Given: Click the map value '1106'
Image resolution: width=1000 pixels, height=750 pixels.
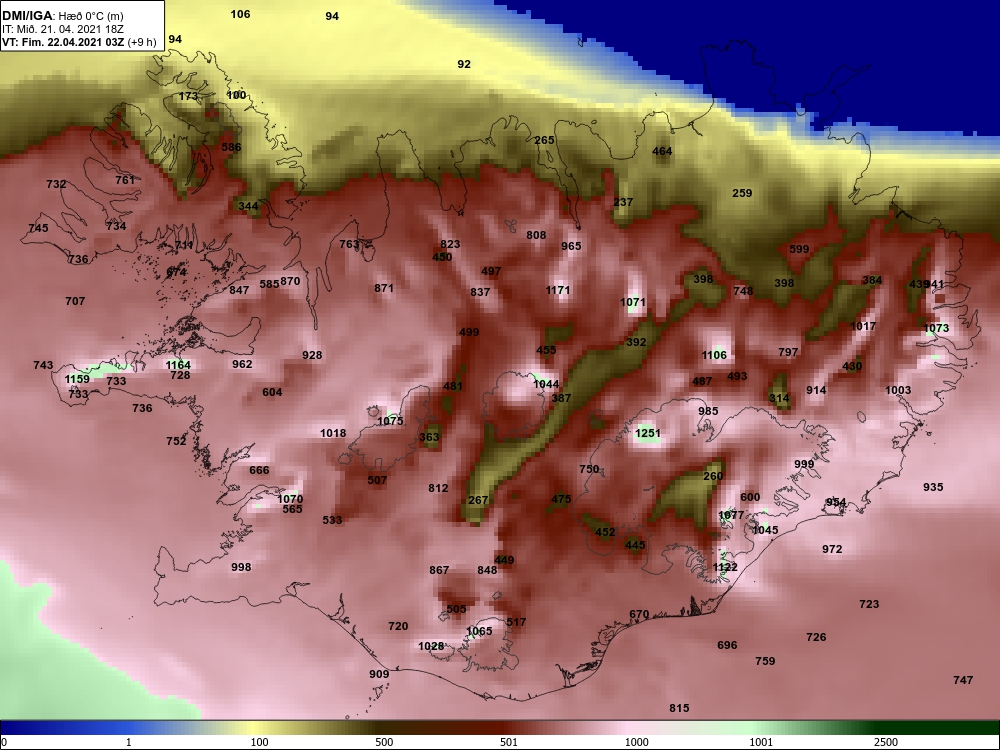Looking at the screenshot, I should 714,355.
